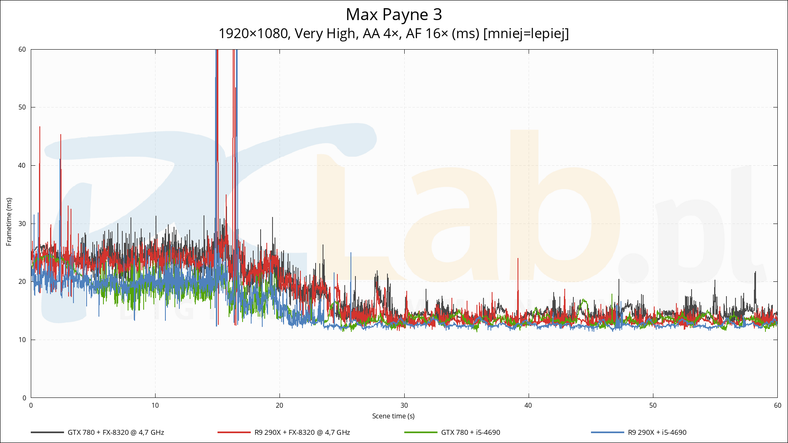Click the blue legend line swatch
The width and height of the screenshot is (788, 443).
(608, 432)
